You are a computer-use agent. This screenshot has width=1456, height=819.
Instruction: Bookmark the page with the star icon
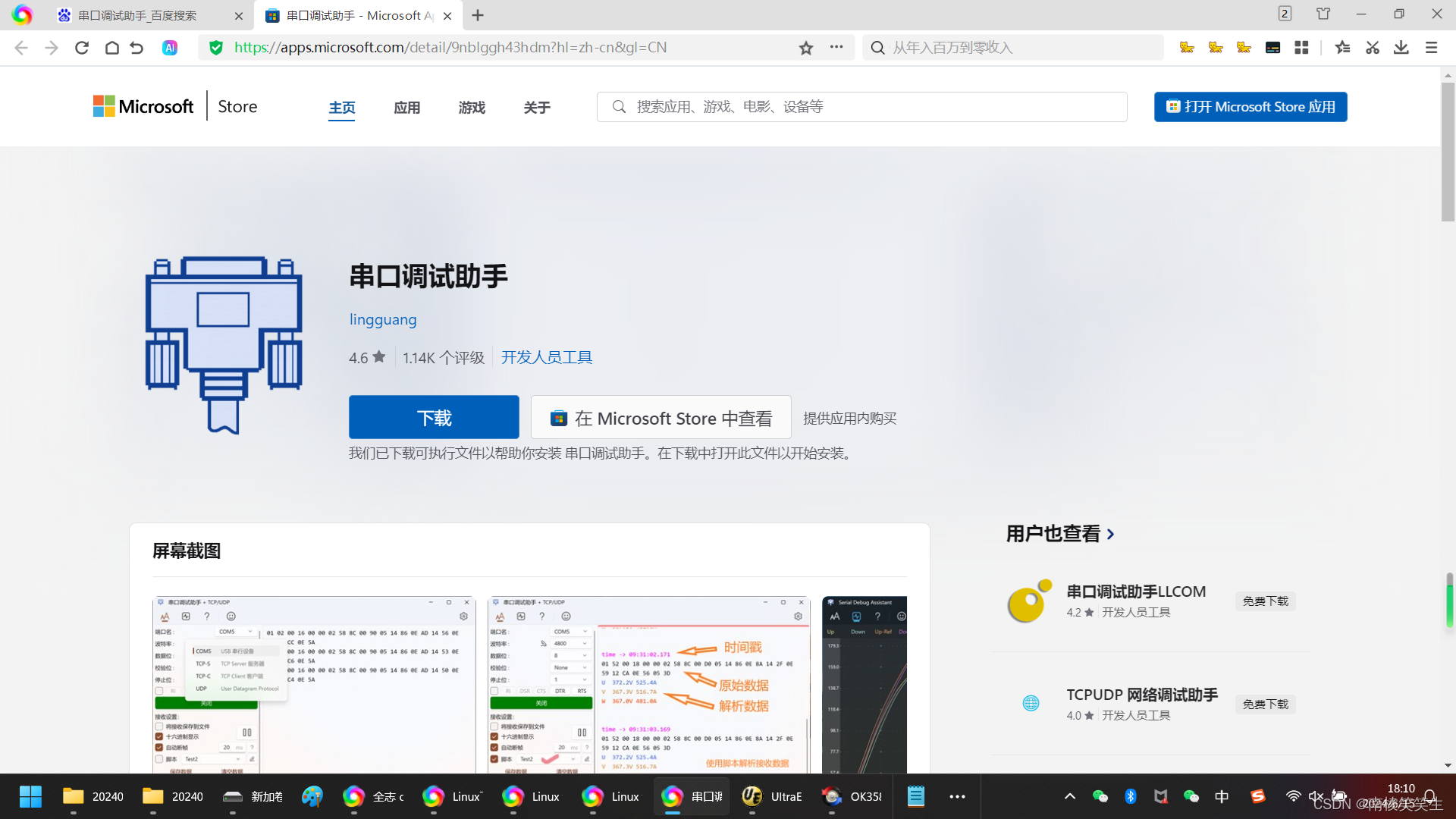click(x=805, y=48)
